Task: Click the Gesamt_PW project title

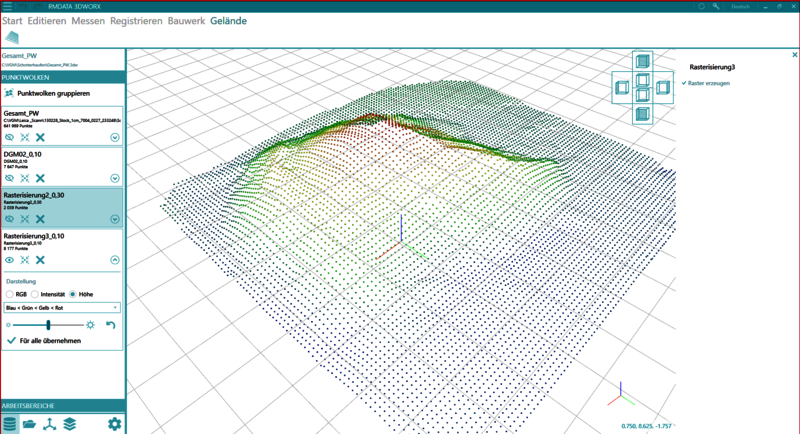Action: (19, 56)
